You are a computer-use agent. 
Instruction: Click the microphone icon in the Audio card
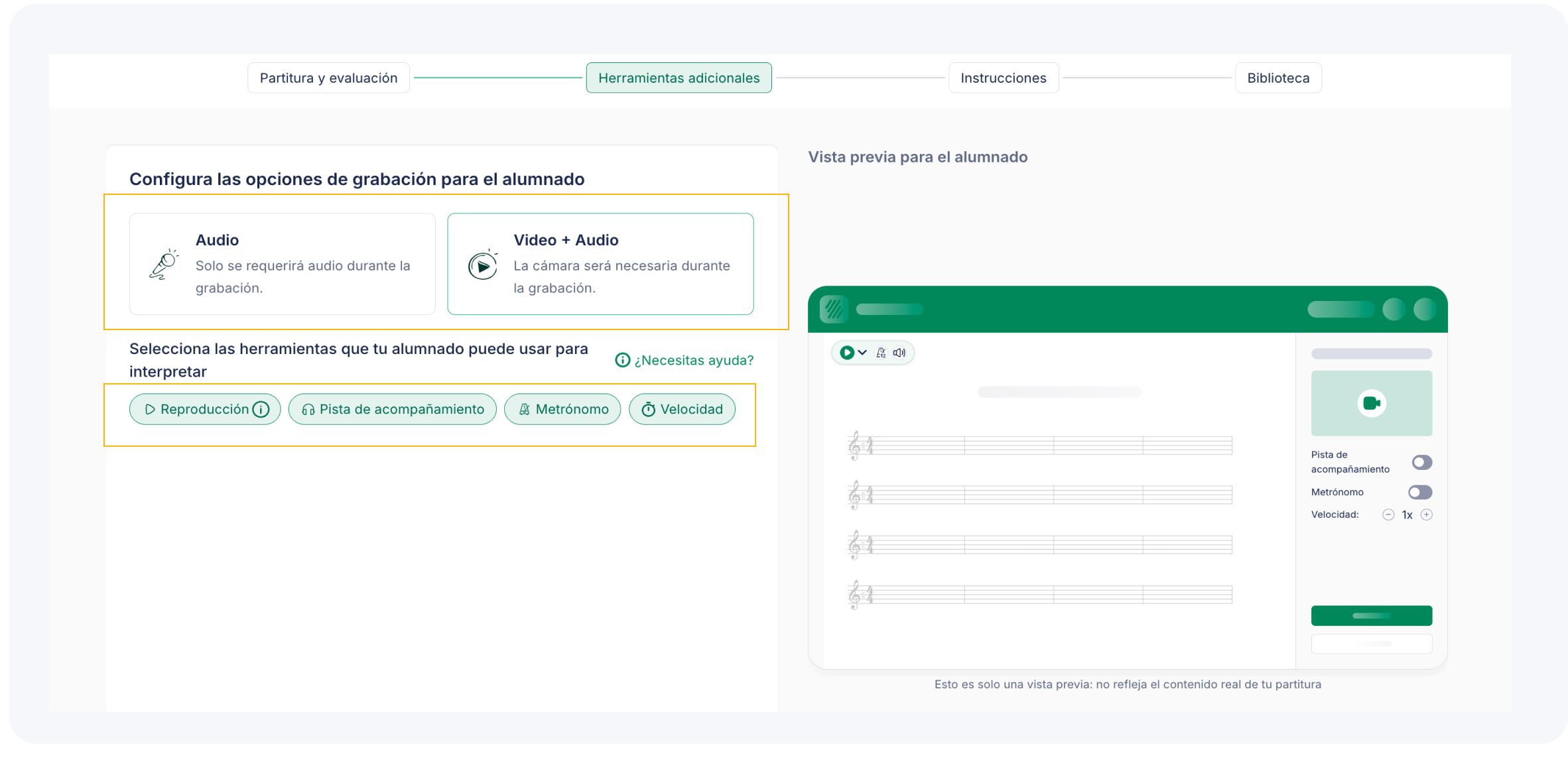tap(164, 265)
